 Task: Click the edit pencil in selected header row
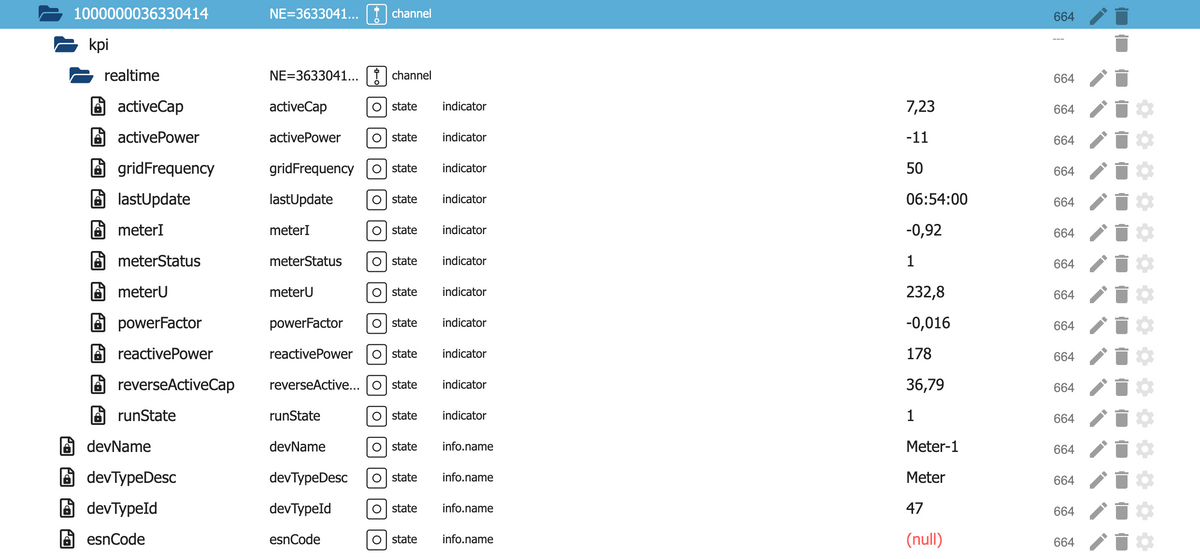(1098, 16)
